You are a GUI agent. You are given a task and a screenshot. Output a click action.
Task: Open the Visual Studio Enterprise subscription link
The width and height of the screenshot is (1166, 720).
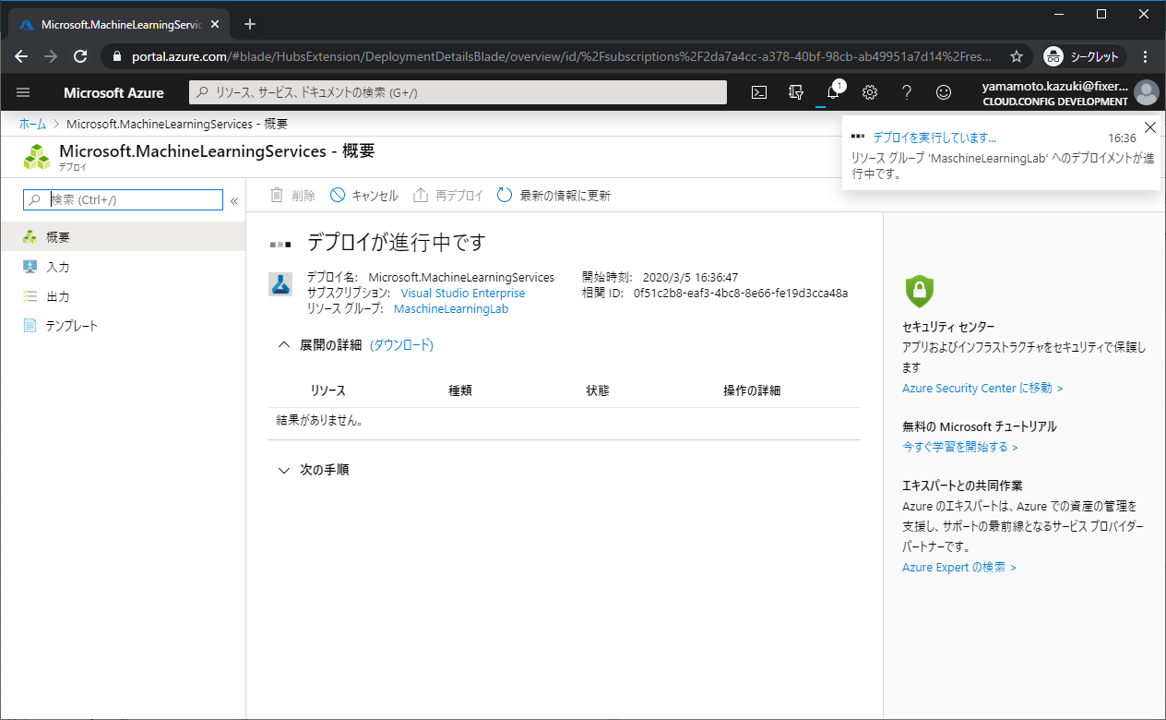click(x=462, y=294)
